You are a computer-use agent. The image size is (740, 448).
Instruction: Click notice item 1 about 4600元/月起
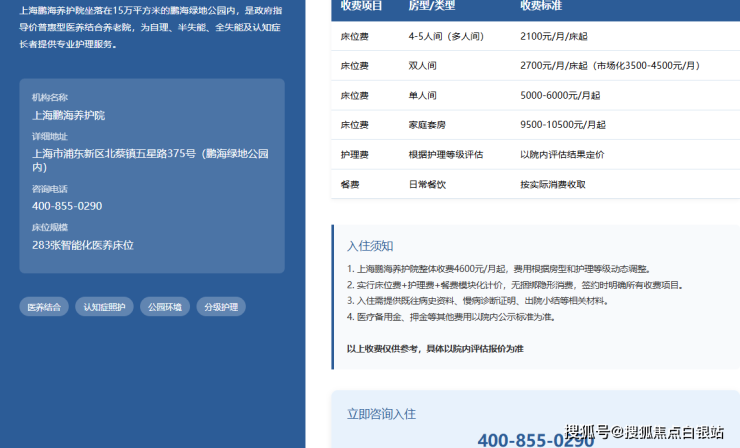[x=499, y=269]
